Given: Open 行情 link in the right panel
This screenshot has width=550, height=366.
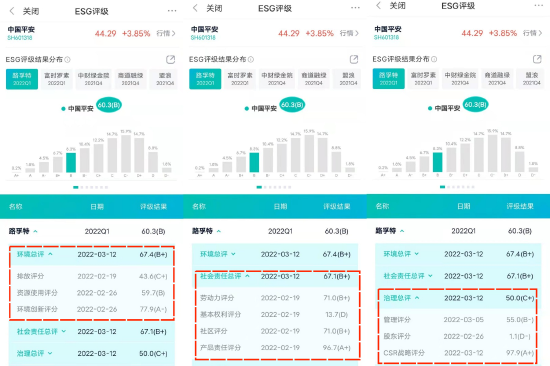Looking at the screenshot, I should (532, 33).
